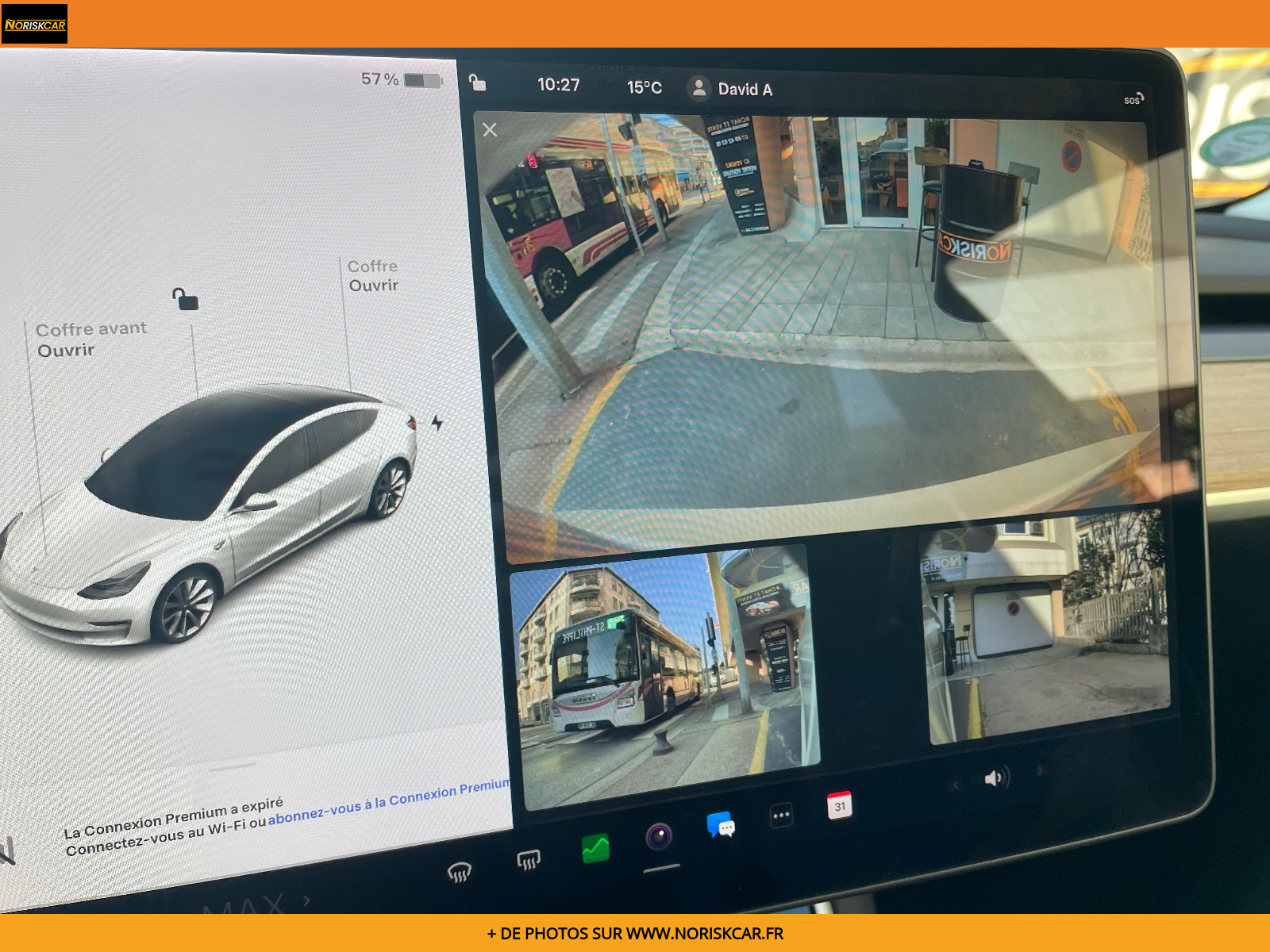This screenshot has height=952, width=1270.
Task: Tap the speaker volume icon
Action: click(x=996, y=777)
